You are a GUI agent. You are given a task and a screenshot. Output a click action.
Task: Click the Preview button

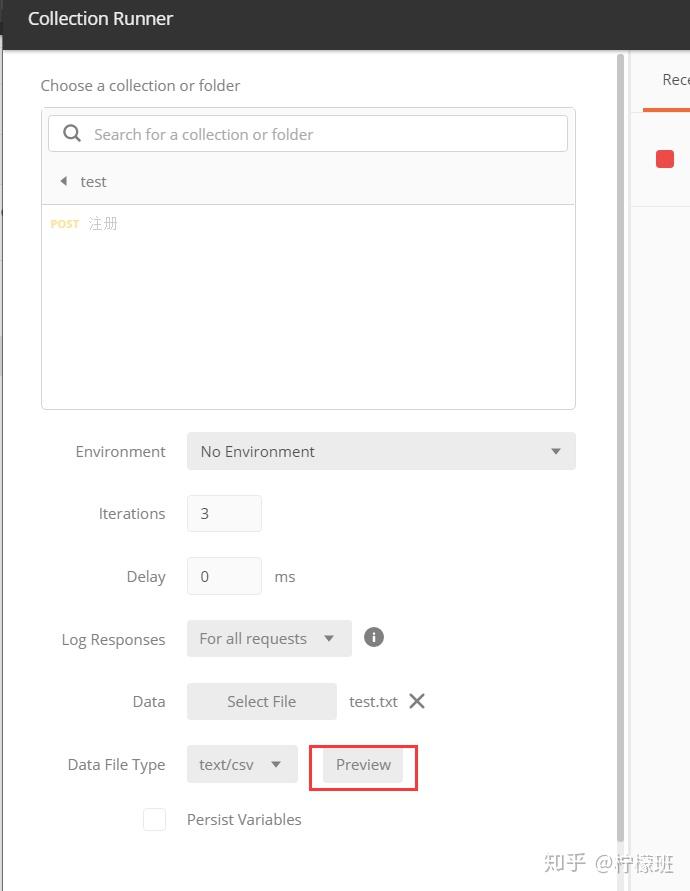click(363, 765)
